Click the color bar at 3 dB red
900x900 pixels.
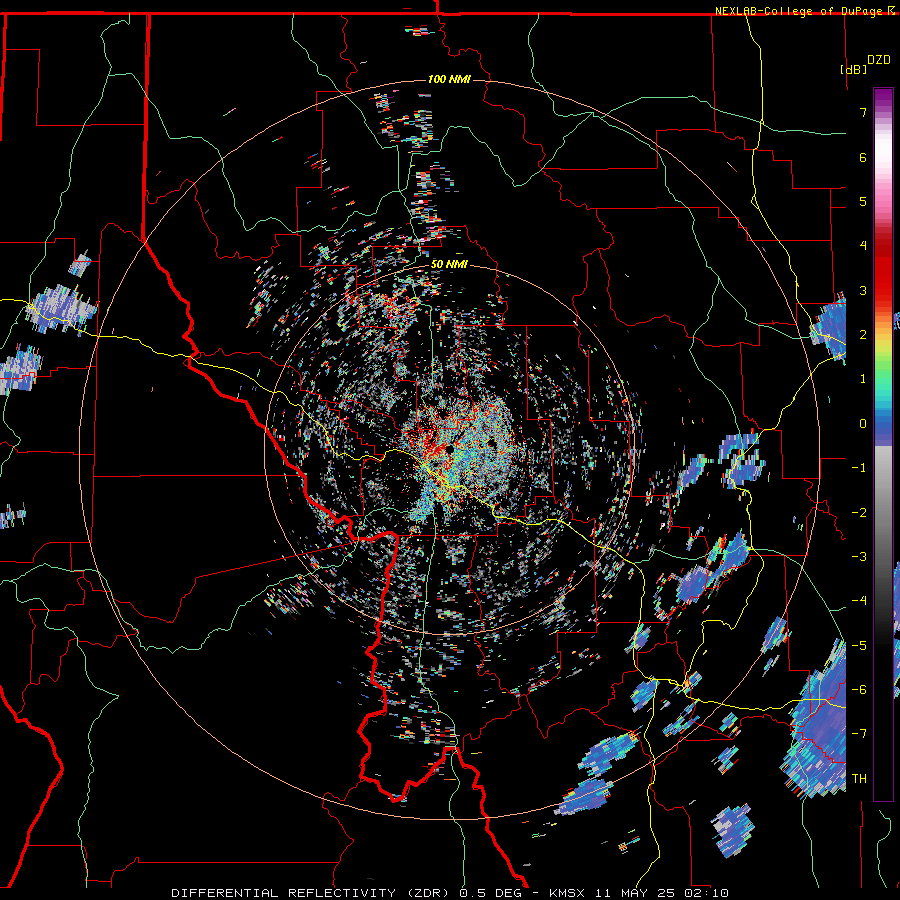click(x=883, y=290)
